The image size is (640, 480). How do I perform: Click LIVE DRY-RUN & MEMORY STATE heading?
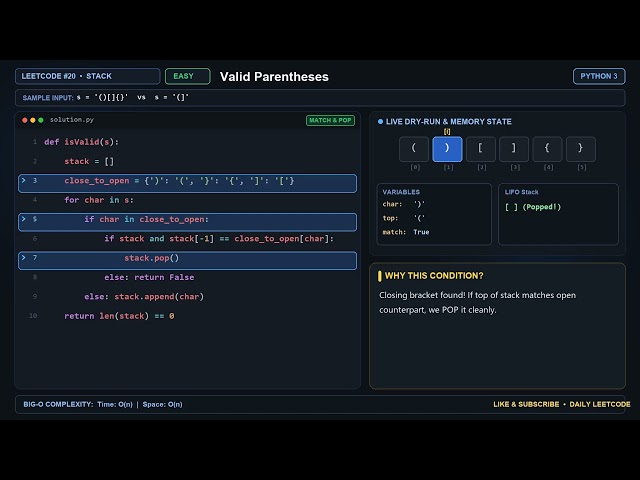tap(449, 122)
